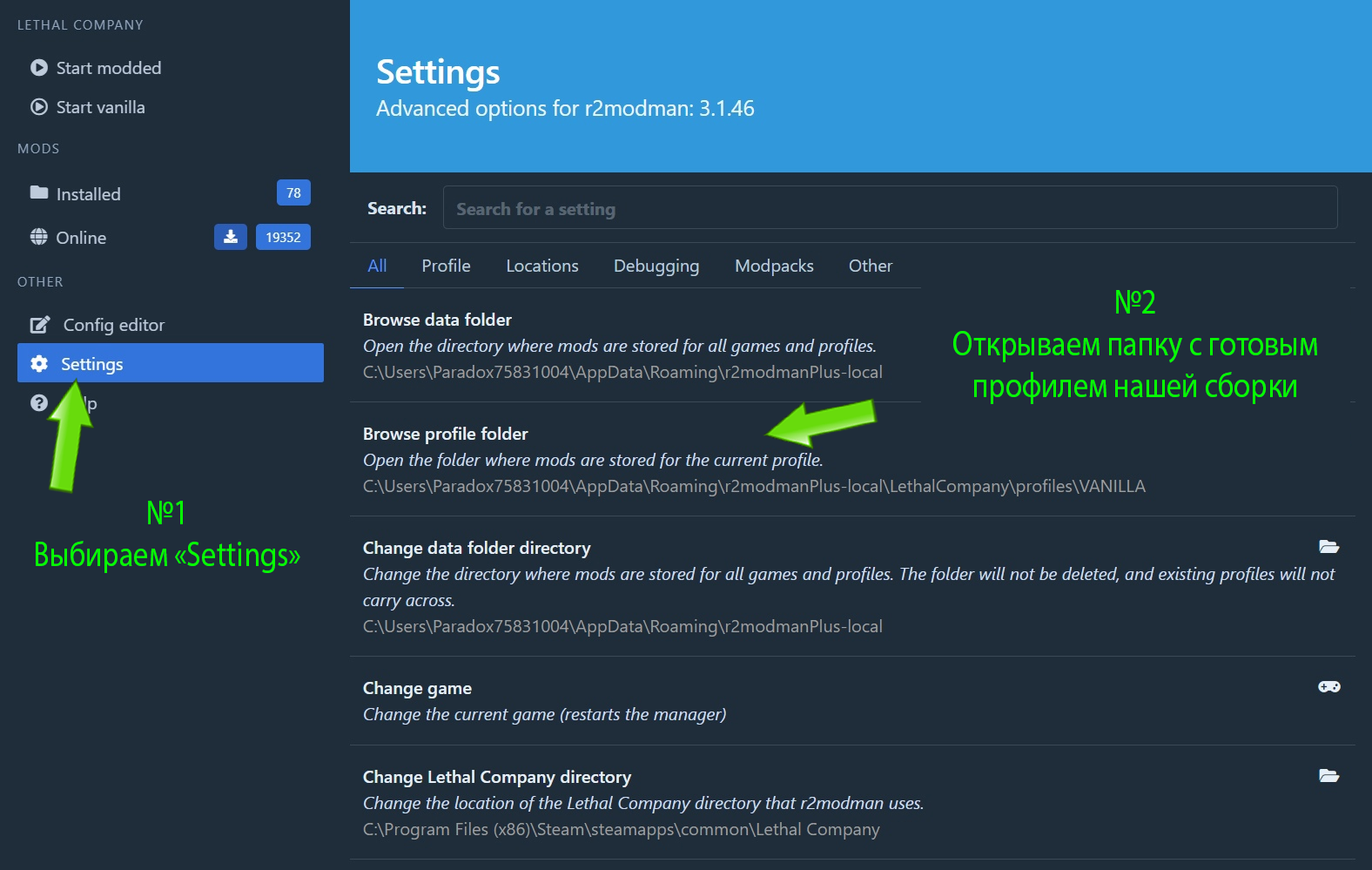Image resolution: width=1372 pixels, height=870 pixels.
Task: Go to the Modpacks tab
Action: click(x=774, y=266)
